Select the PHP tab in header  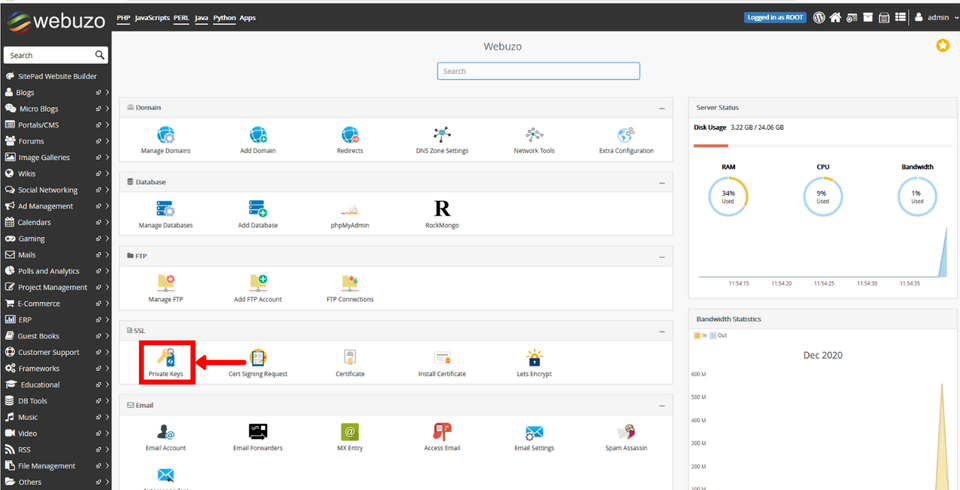click(123, 17)
